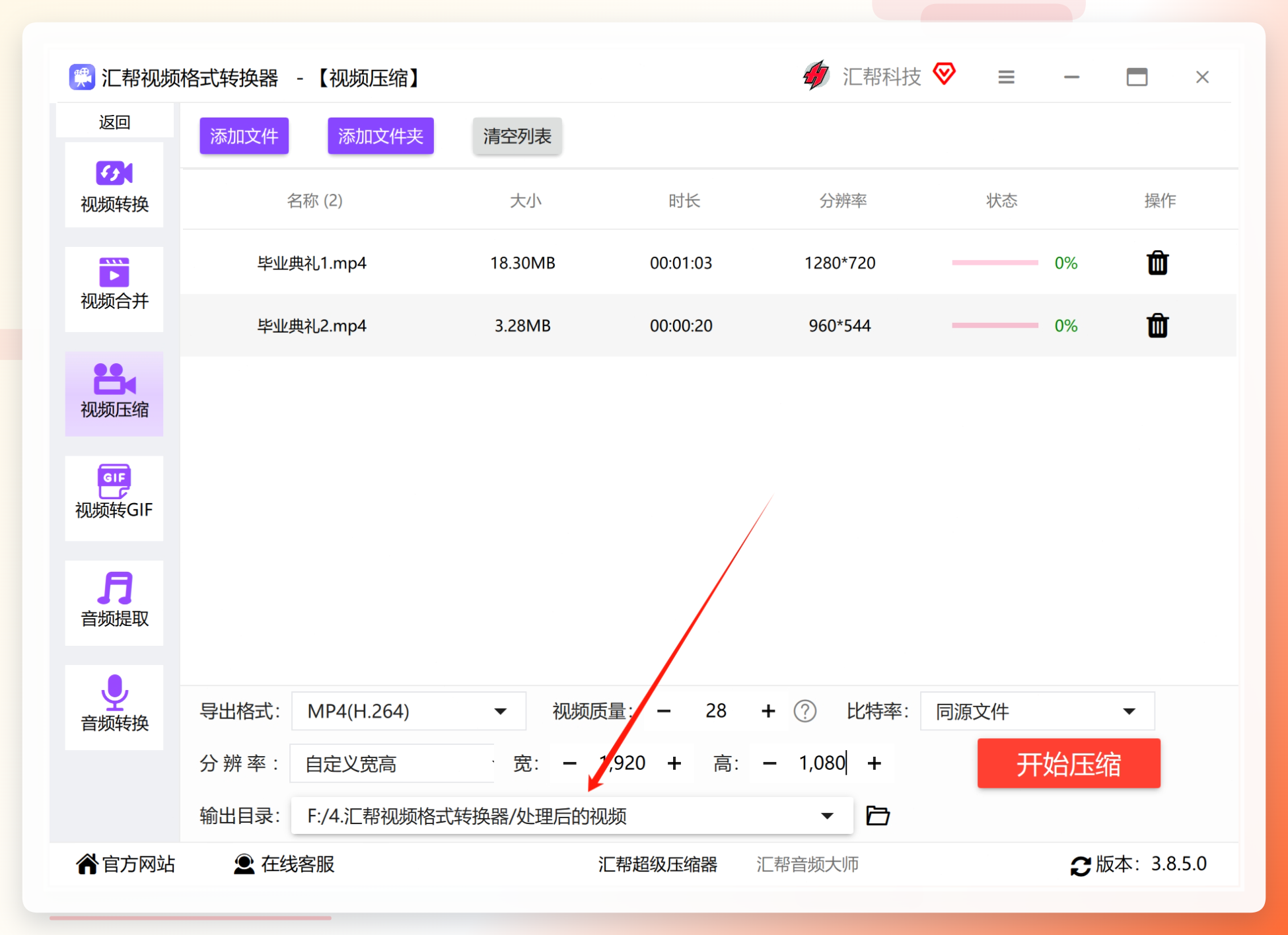Open the 汇帮超级压缩器 link
The height and width of the screenshot is (935, 1288).
657,864
